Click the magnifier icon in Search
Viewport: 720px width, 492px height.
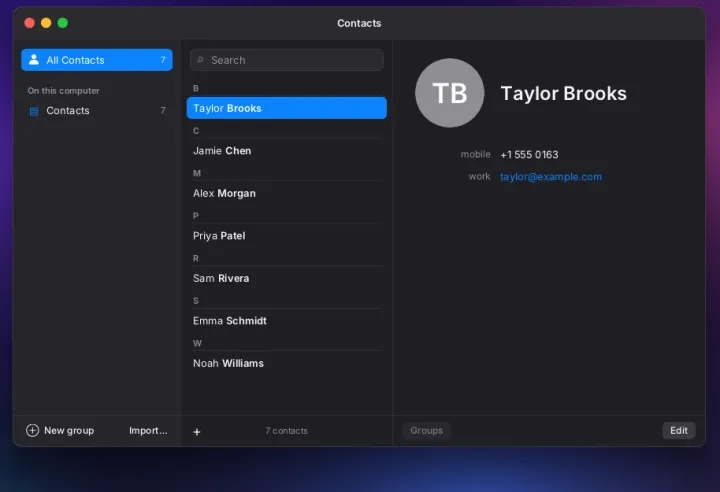pyautogui.click(x=200, y=60)
